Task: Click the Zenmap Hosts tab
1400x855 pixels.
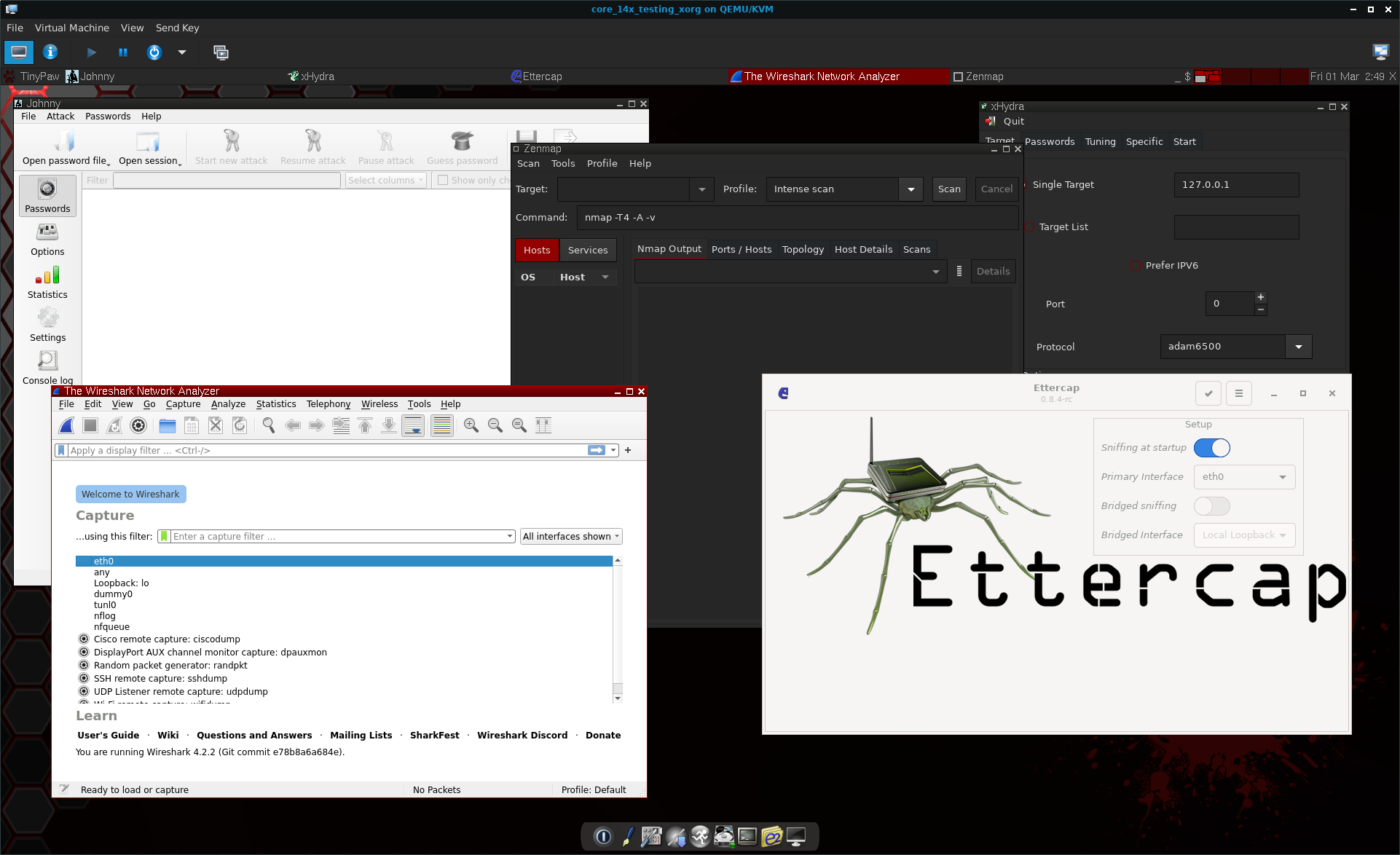Action: coord(537,249)
